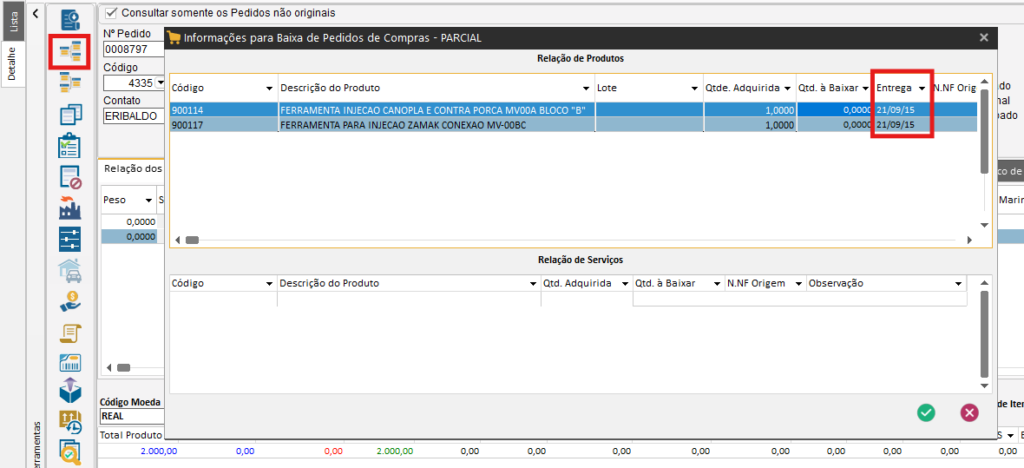1024x468 pixels.
Task: Open the Entrega column filter dropdown
Action: point(921,88)
